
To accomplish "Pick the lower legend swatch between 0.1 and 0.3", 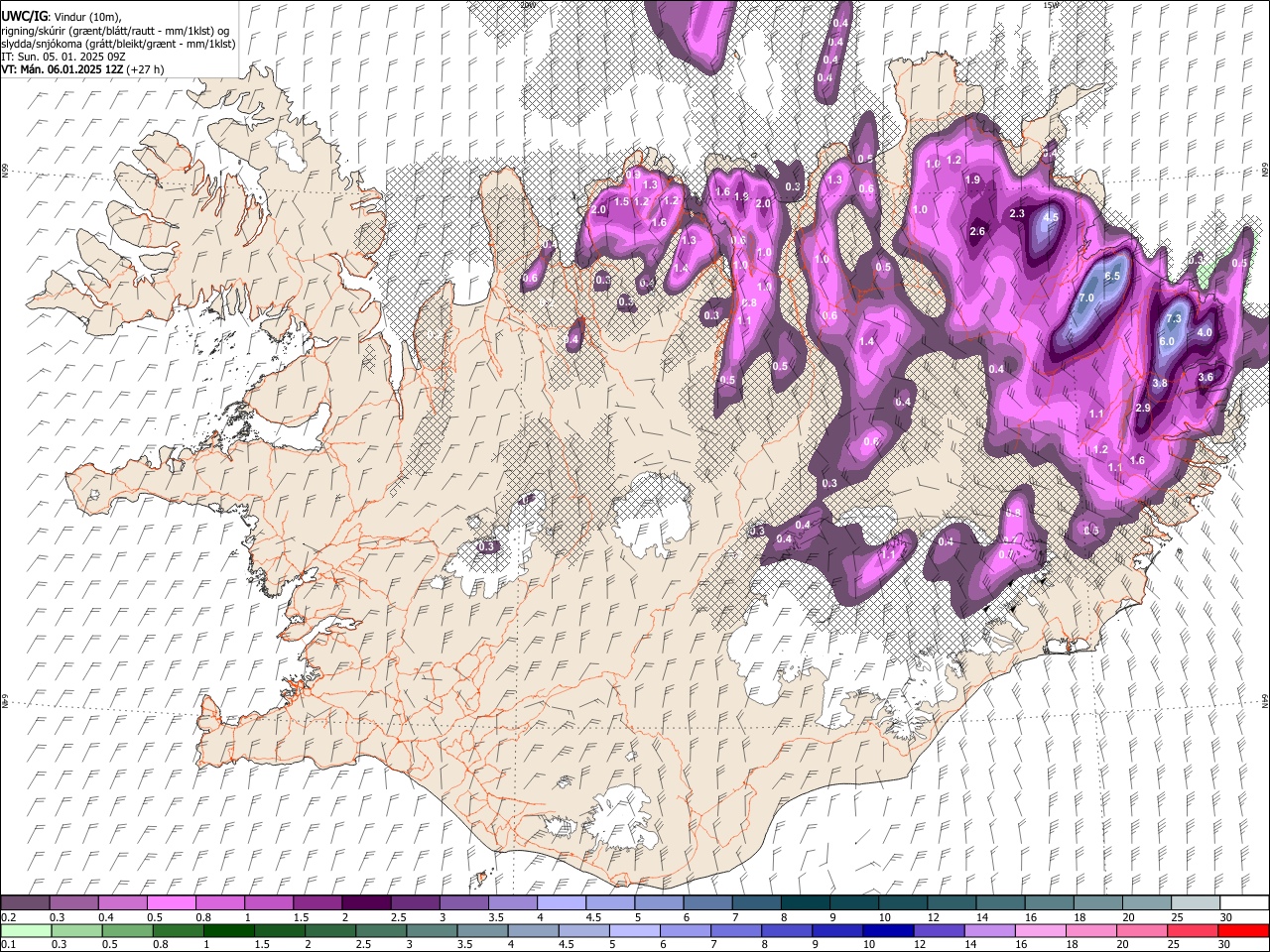I will (27, 930).
